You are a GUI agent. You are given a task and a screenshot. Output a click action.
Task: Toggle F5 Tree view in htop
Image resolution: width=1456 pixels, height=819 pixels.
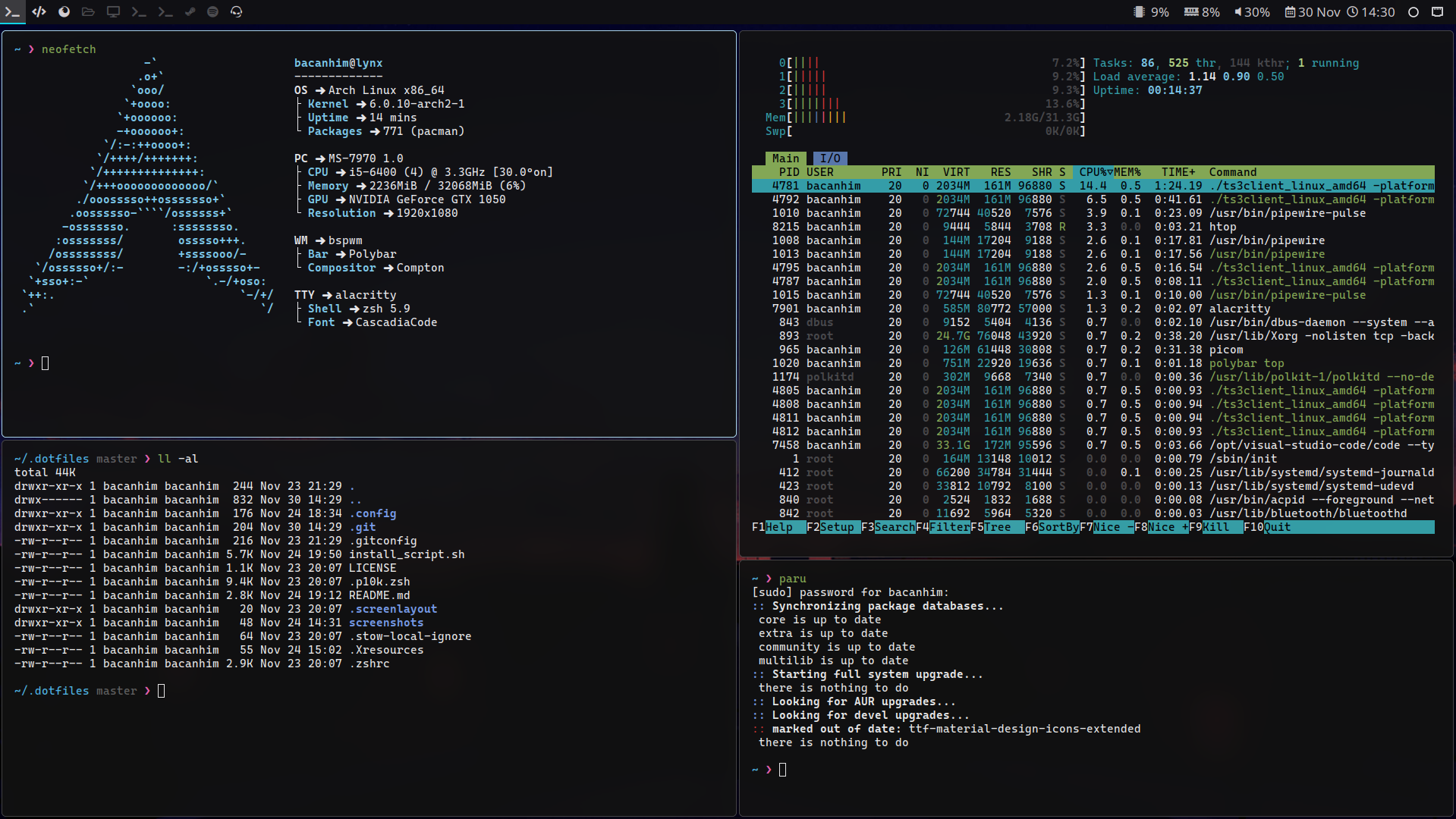pos(997,527)
